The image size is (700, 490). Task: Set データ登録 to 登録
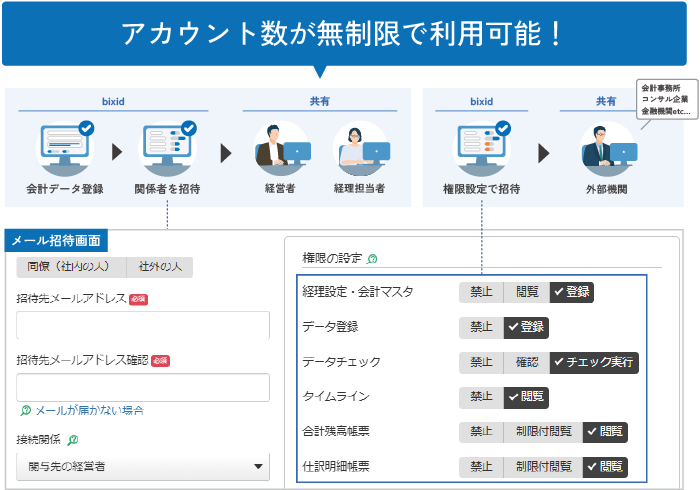(526, 328)
